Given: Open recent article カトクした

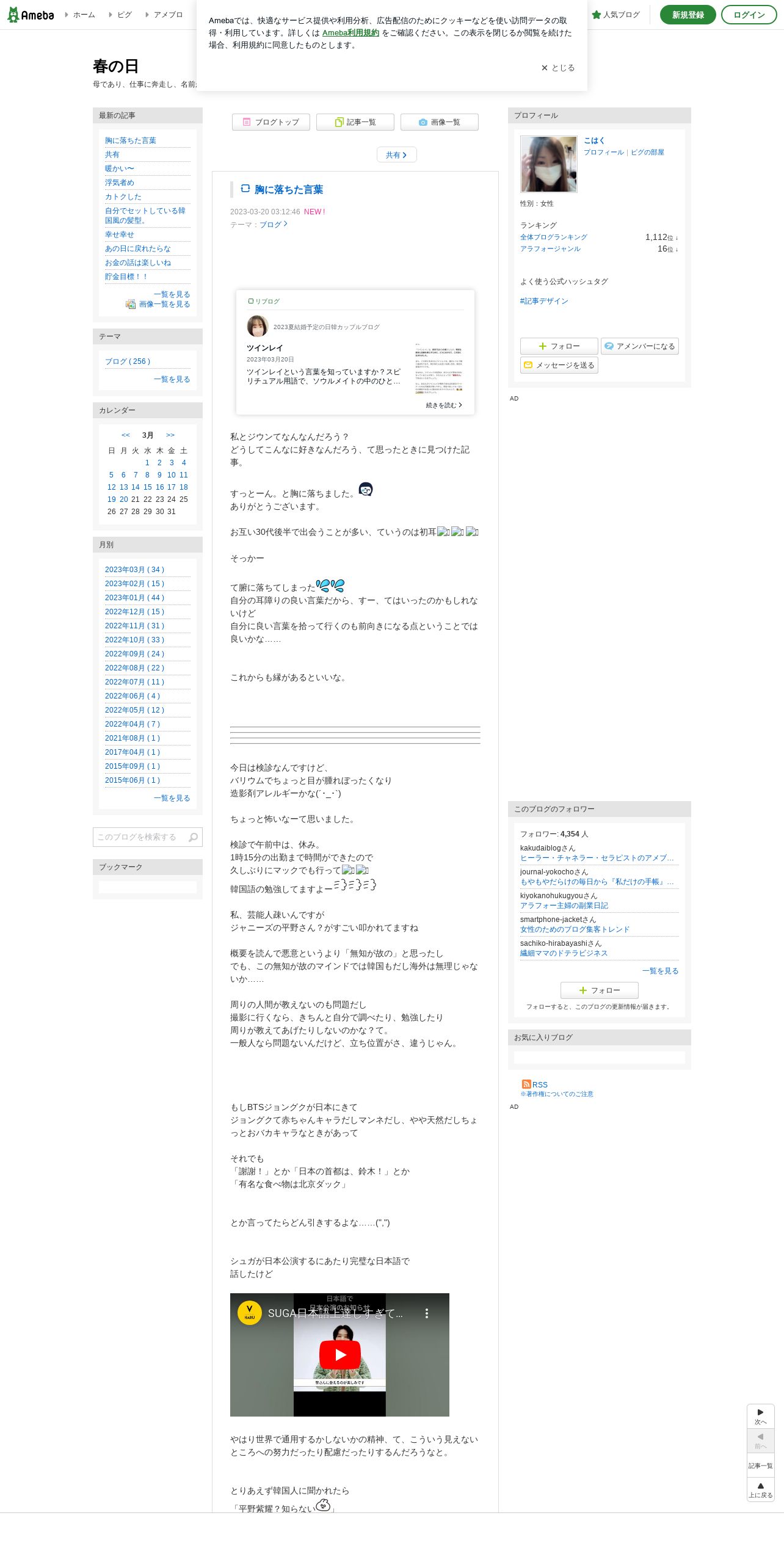Looking at the screenshot, I should (123, 197).
